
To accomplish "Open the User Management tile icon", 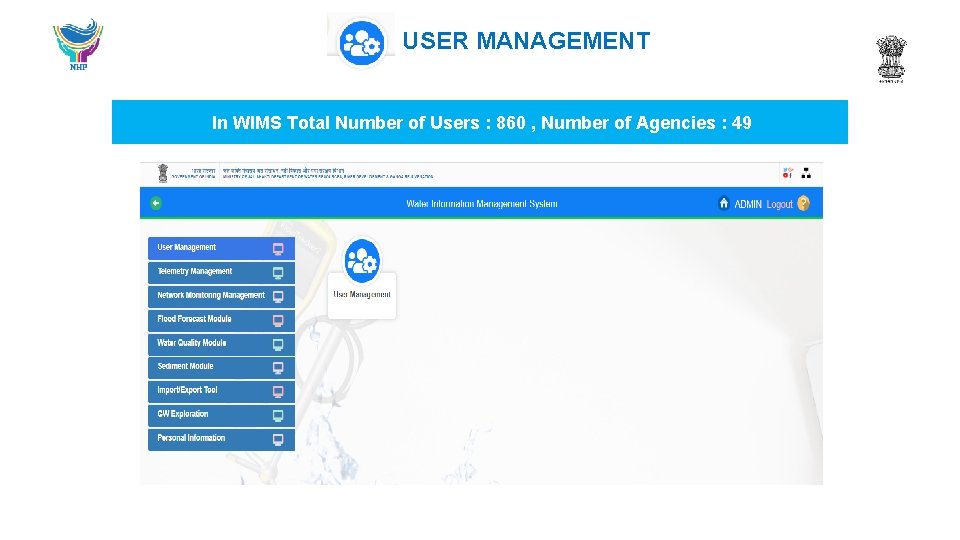I will (362, 261).
